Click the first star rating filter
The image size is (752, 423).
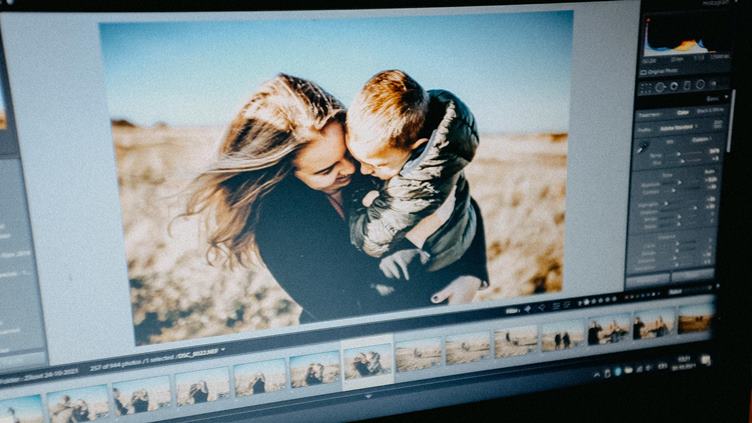click(x=587, y=302)
